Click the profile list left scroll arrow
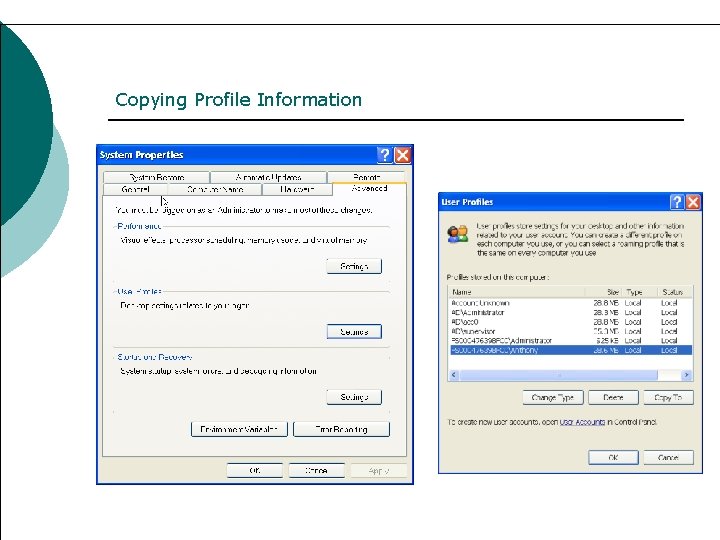Screen dimensions: 720x540 454,375
